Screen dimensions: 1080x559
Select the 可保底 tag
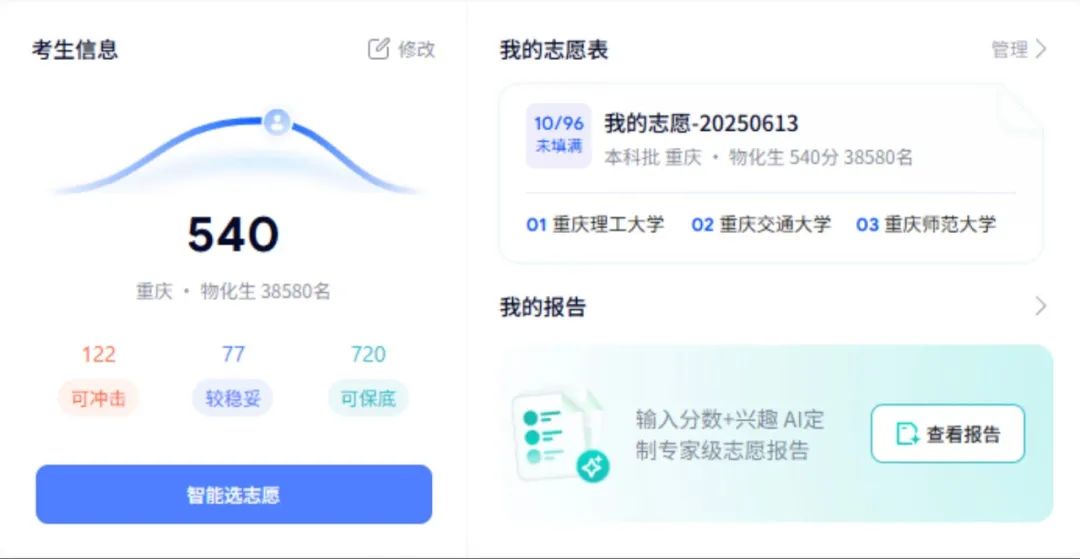(368, 399)
